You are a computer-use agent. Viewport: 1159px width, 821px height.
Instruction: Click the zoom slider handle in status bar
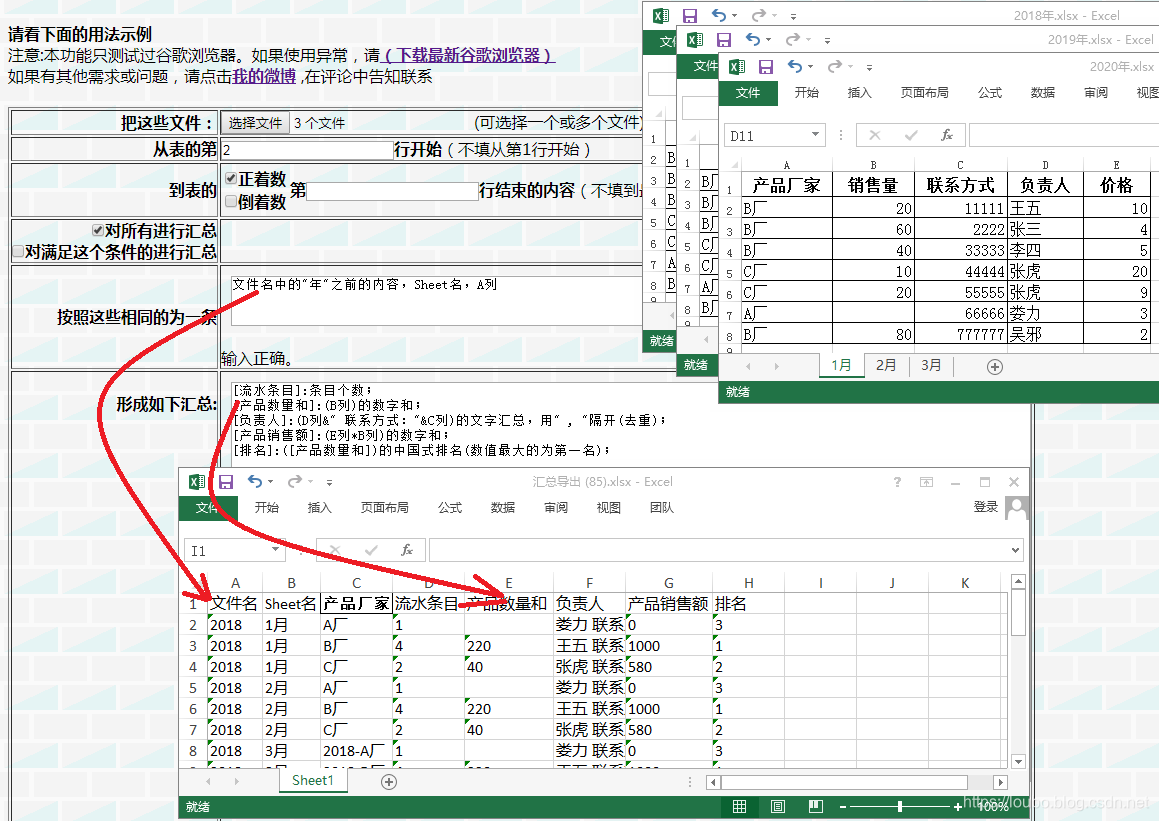coord(900,807)
